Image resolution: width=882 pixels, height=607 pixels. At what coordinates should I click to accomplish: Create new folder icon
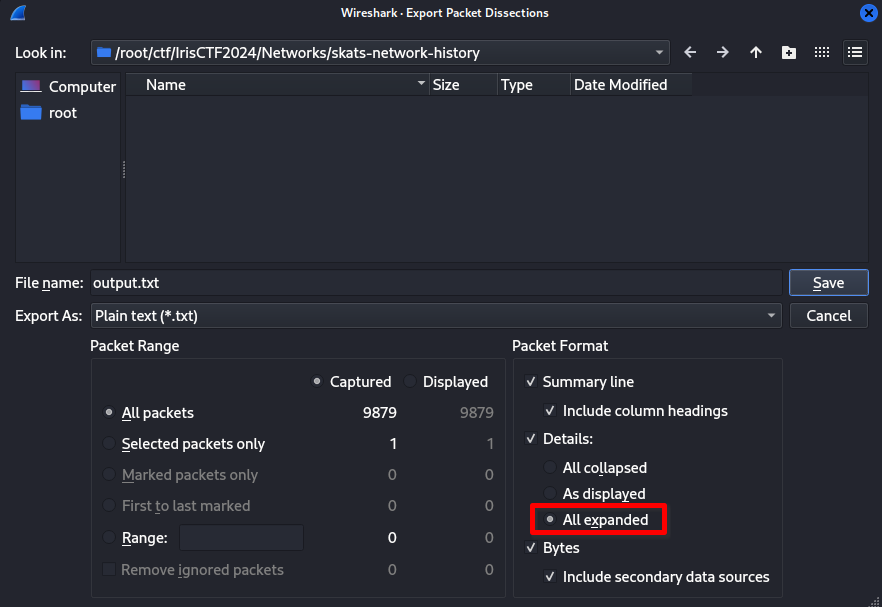(789, 52)
